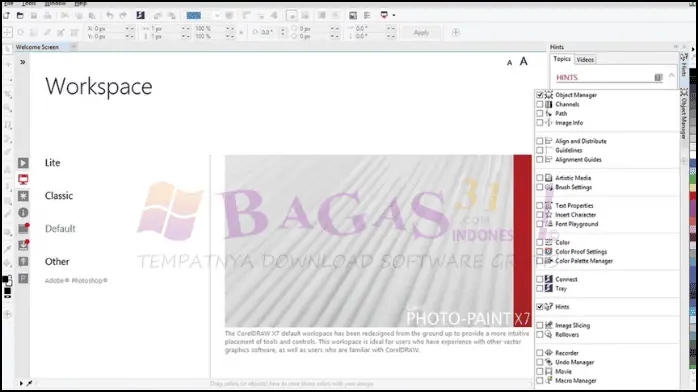The image size is (698, 392).
Task: Check the Undo Manager docker option
Action: [x=540, y=362]
